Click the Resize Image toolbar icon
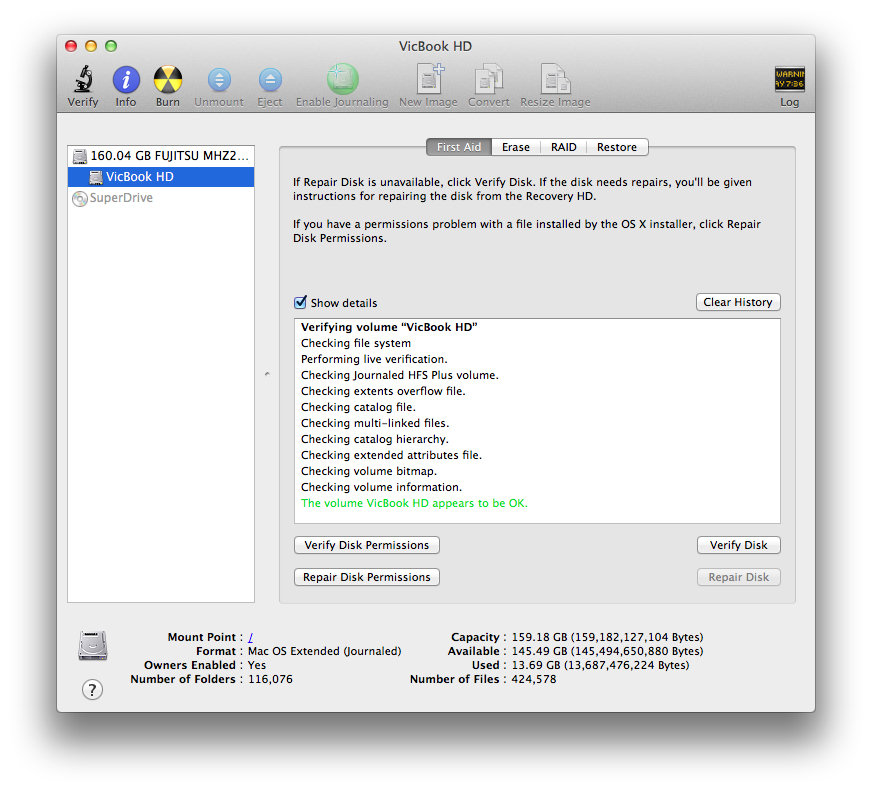 (x=555, y=79)
